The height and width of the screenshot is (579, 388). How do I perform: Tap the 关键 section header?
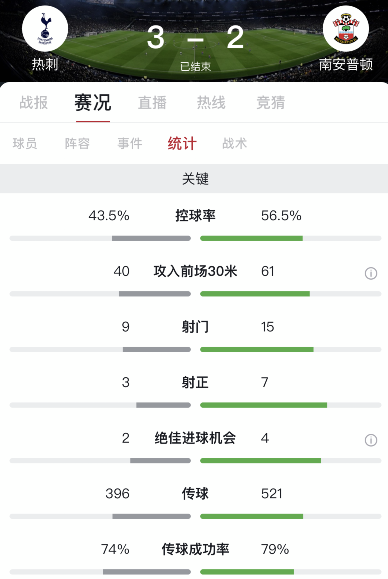[x=194, y=178]
